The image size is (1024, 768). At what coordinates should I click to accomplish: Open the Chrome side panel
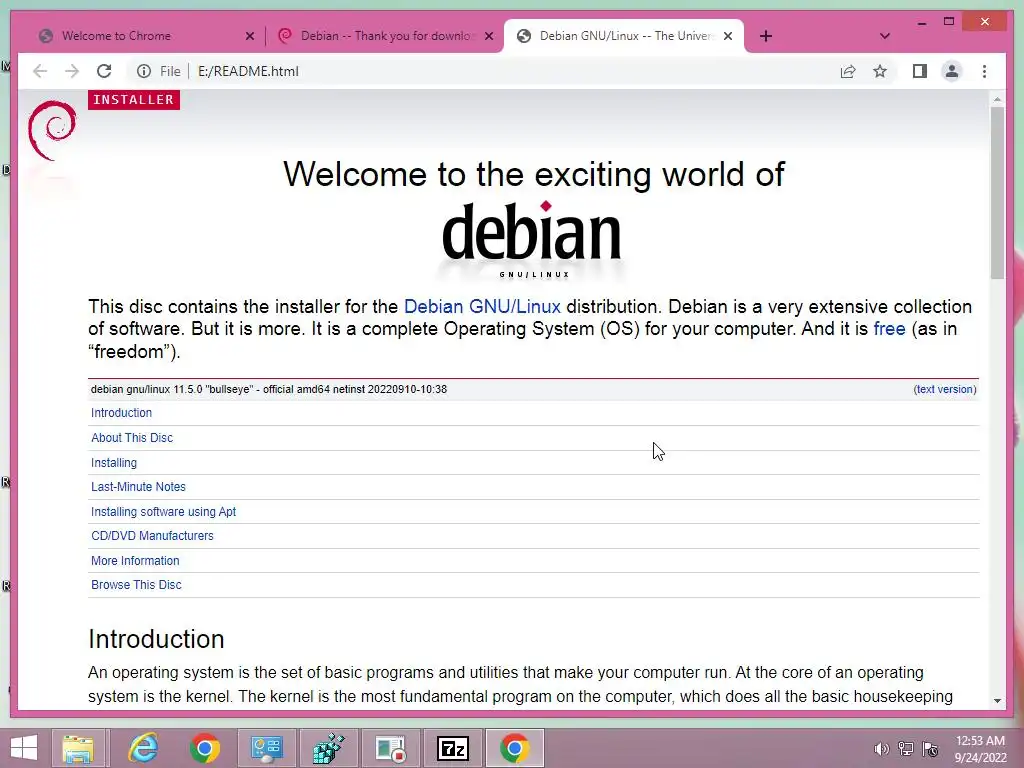[x=920, y=71]
